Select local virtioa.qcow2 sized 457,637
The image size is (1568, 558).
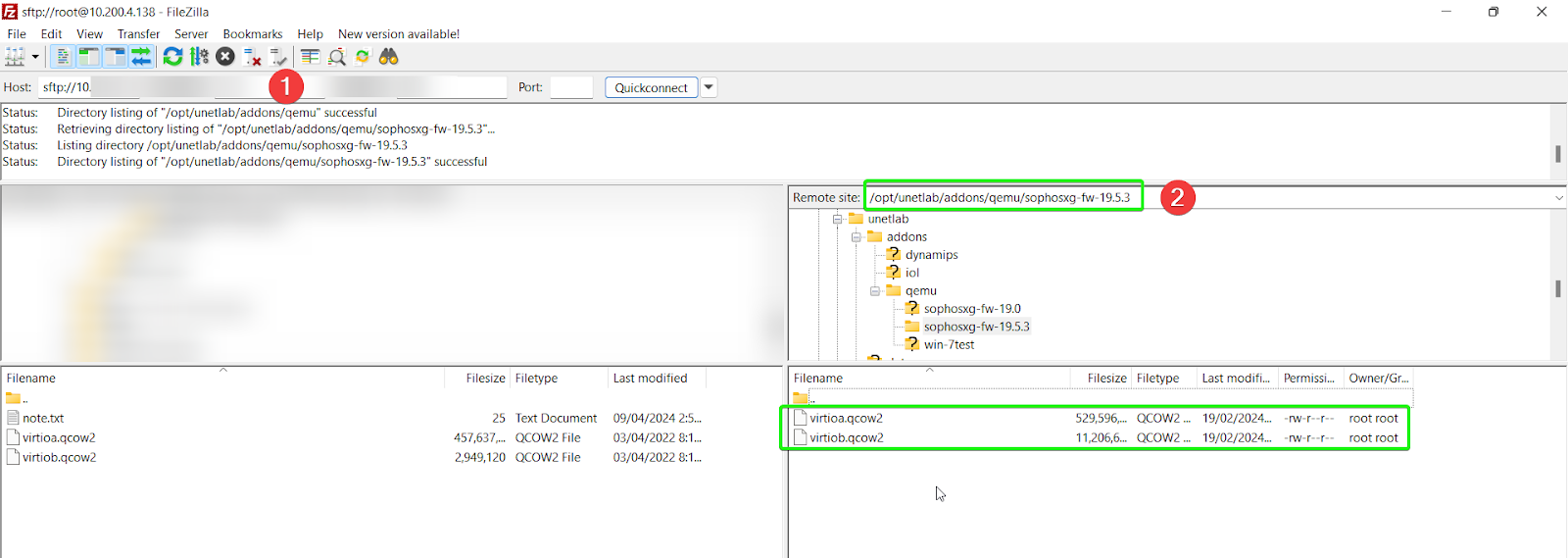pos(59,437)
